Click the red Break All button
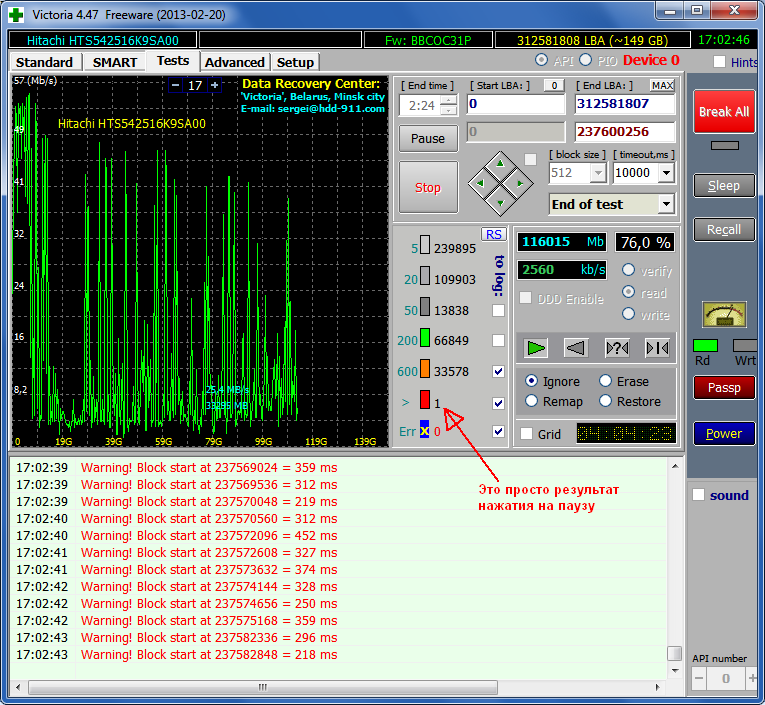This screenshot has height=705, width=765. coord(723,112)
